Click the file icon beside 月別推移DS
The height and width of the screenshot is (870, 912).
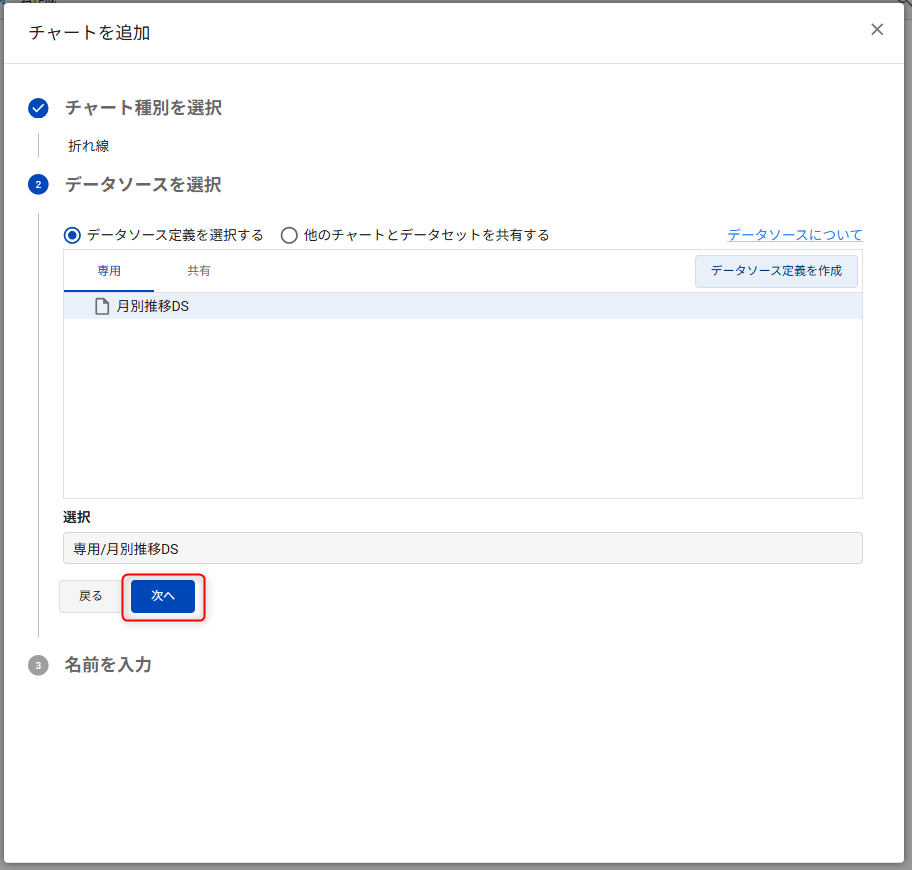tap(102, 306)
